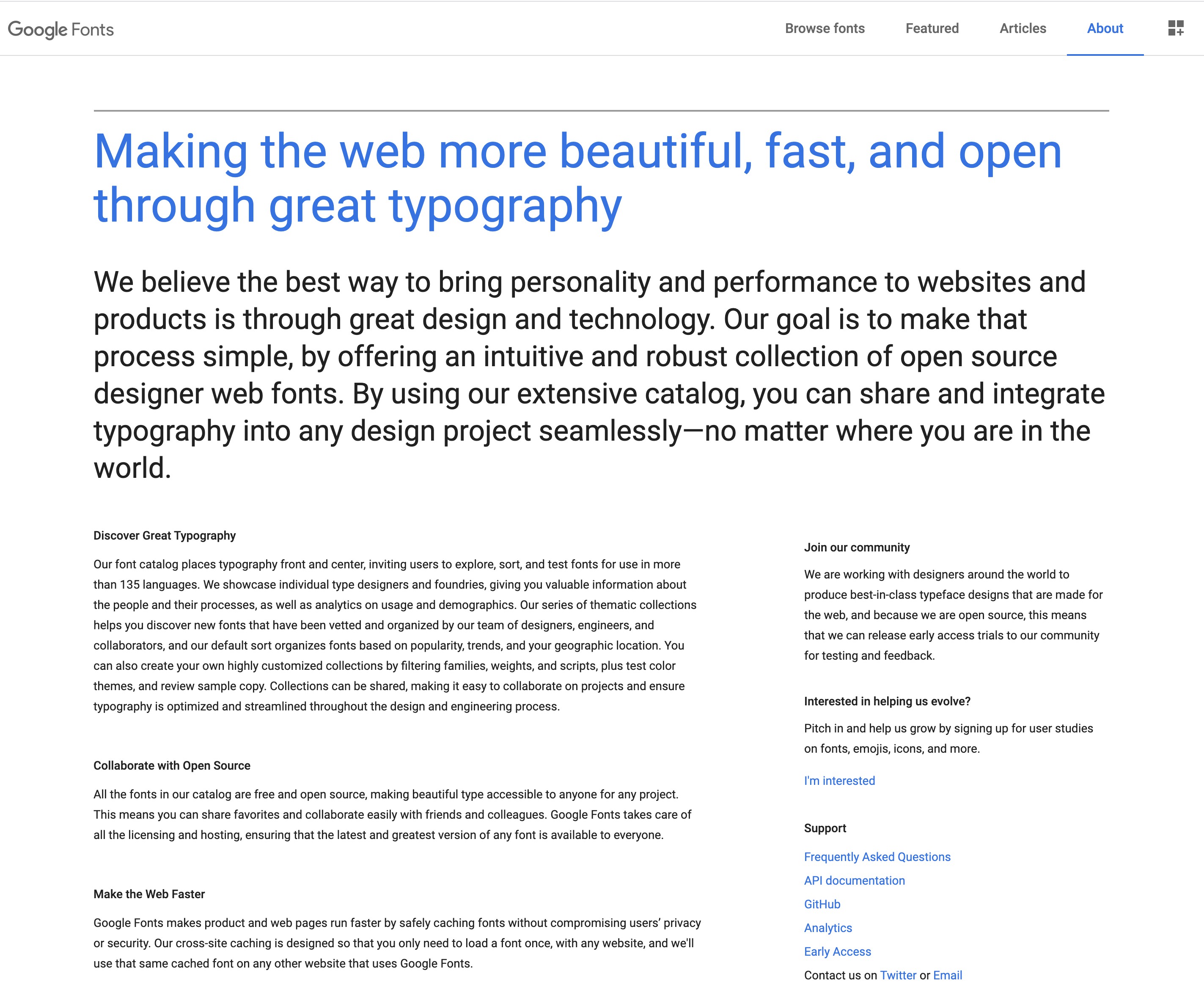Click the Collaborate with Open Source heading

click(172, 765)
